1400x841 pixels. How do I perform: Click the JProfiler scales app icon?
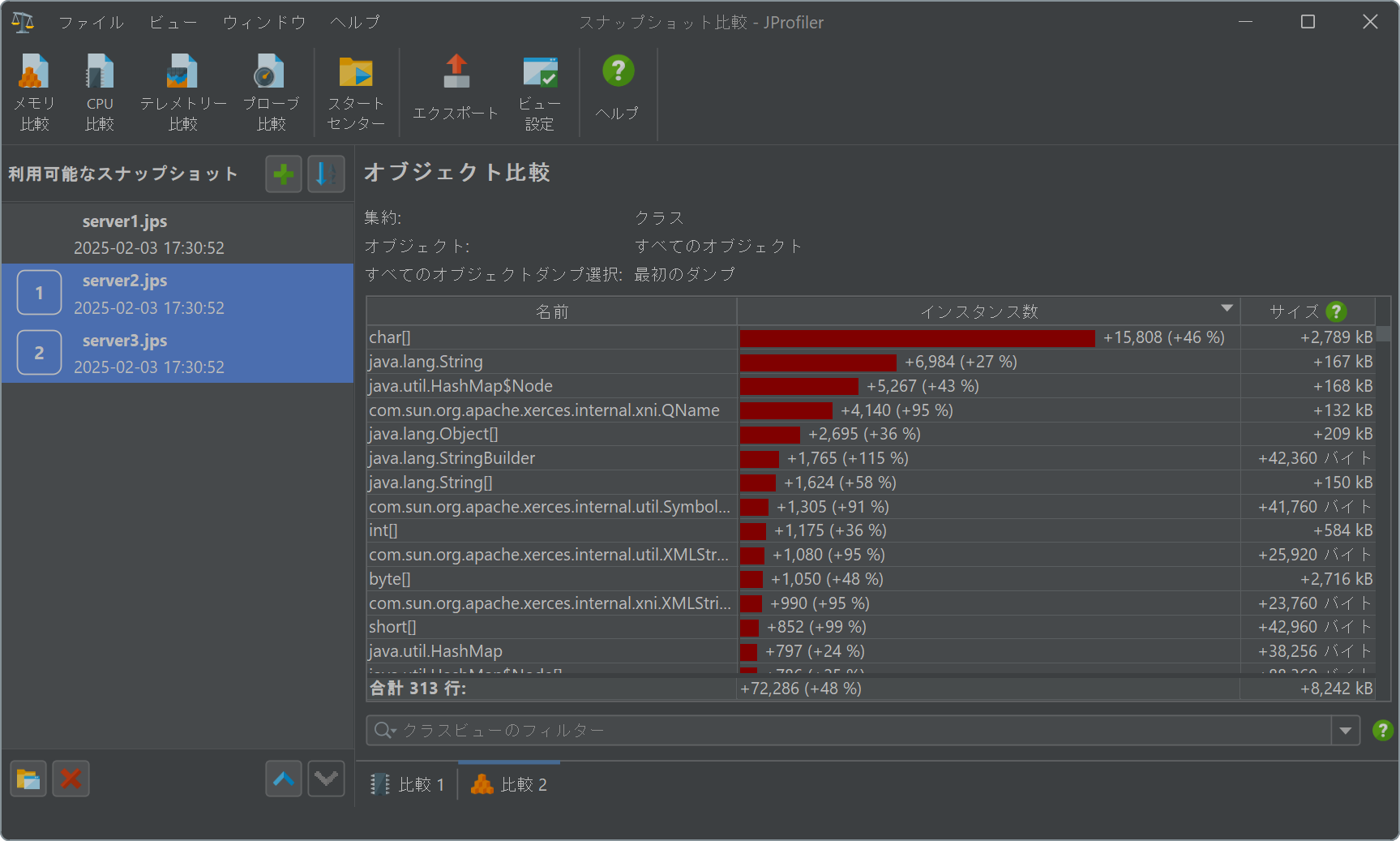23,22
